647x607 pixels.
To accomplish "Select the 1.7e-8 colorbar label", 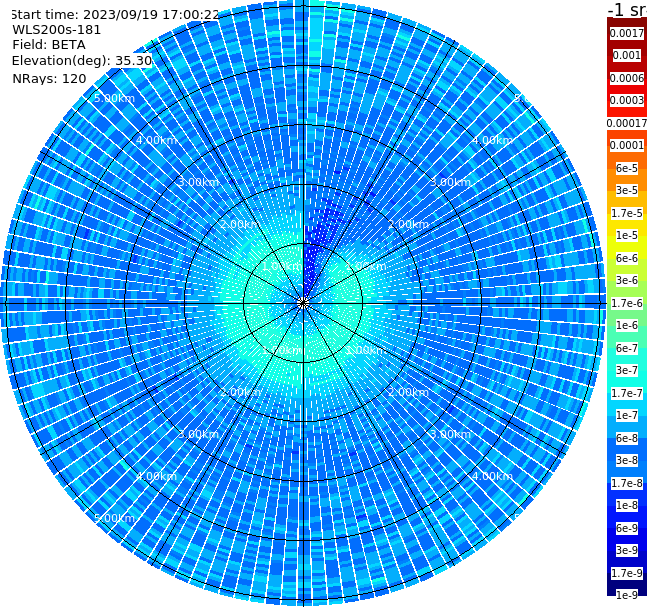I will tap(627, 483).
